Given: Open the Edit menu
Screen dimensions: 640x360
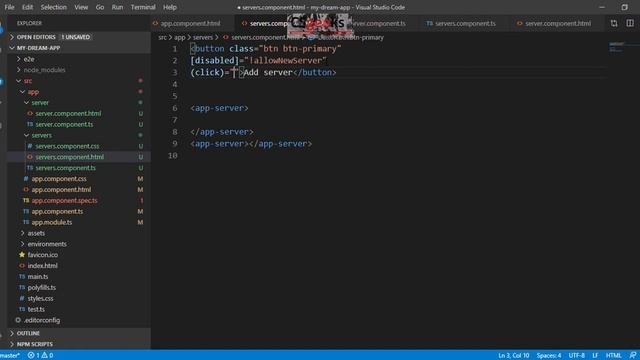Looking at the screenshot, I should click(27, 7).
